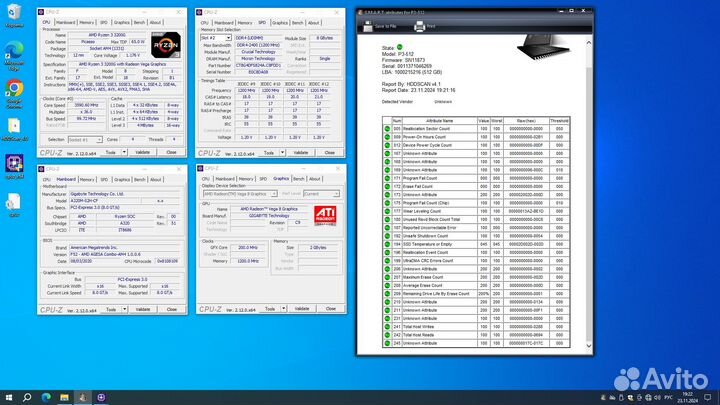Click green status icon for Wear Leveling Count
The height and width of the screenshot is (405, 720).
click(x=387, y=211)
